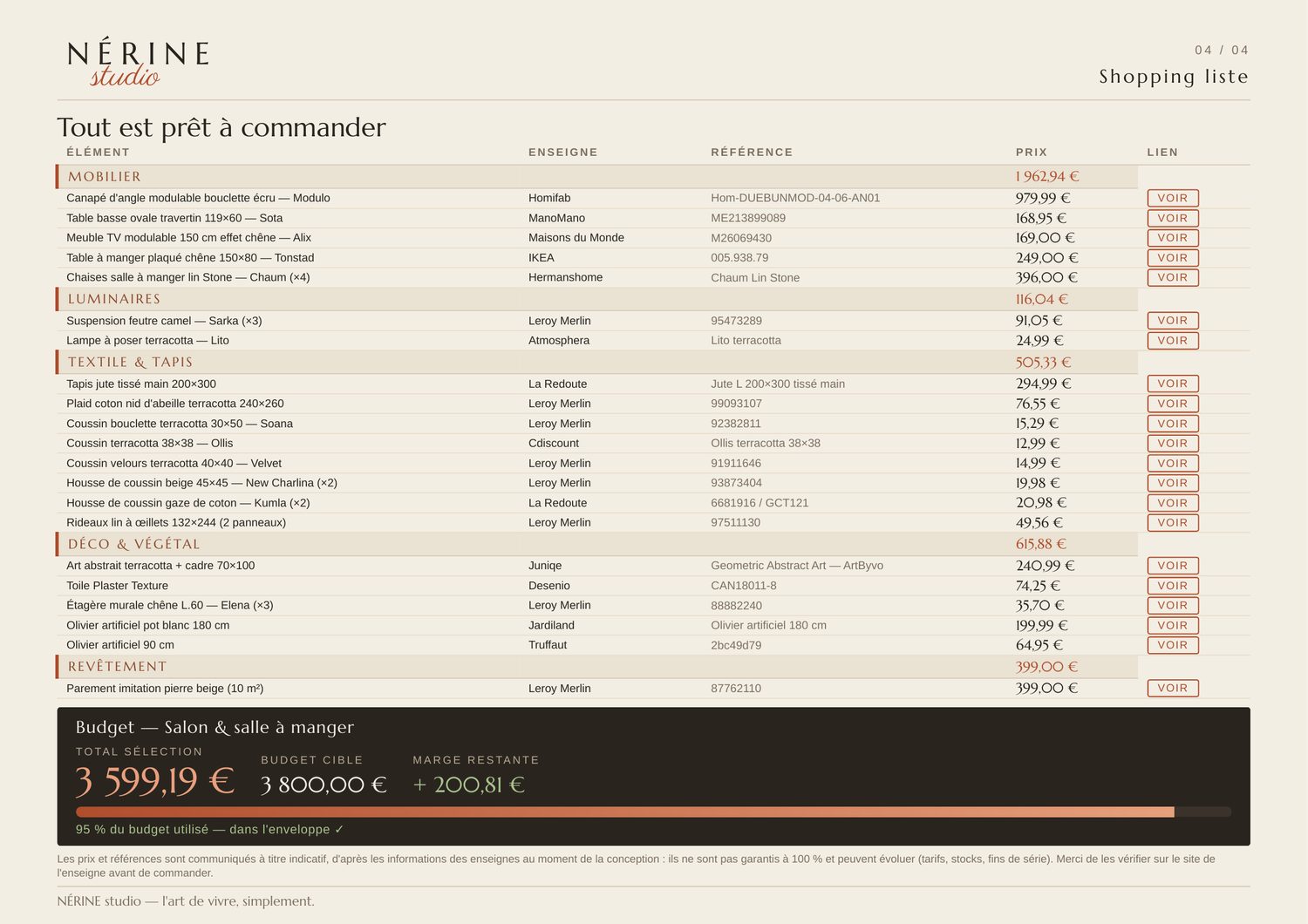Follow the VOIR link for Meuble TV Alix
Image resolution: width=1308 pixels, height=924 pixels.
click(x=1173, y=238)
